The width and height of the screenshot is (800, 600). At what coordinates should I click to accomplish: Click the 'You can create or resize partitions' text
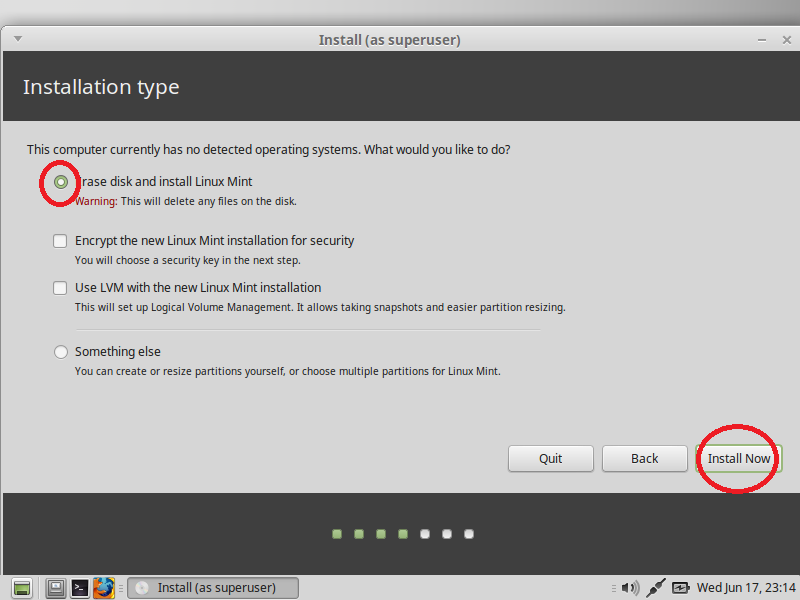click(288, 371)
